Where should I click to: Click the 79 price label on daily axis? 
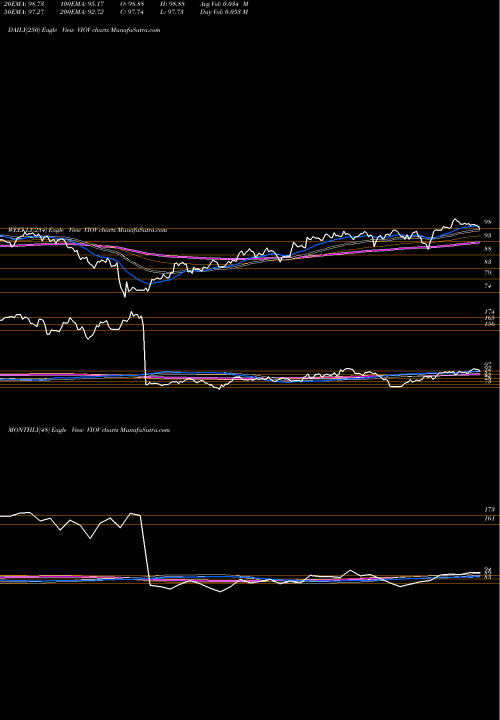(488, 273)
